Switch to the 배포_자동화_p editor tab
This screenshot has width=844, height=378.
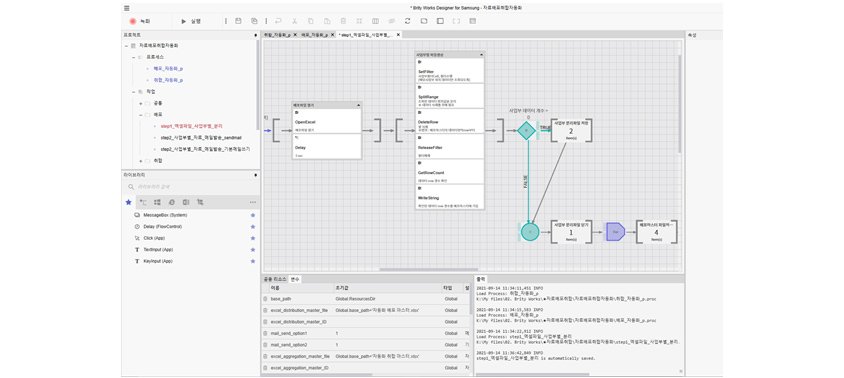[x=314, y=34]
